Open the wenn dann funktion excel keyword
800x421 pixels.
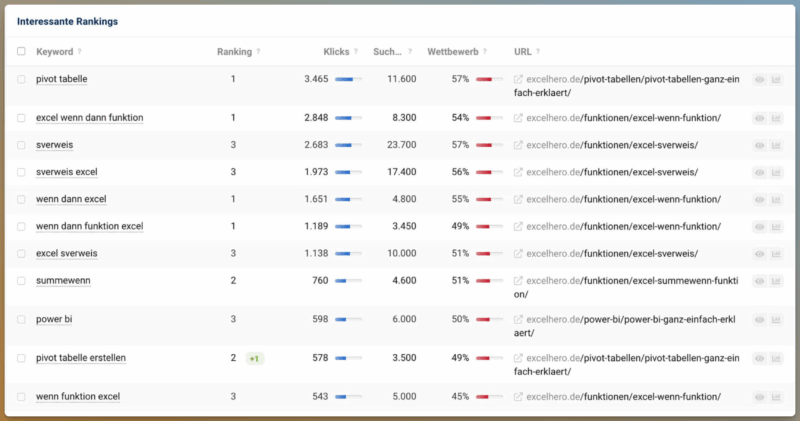89,226
